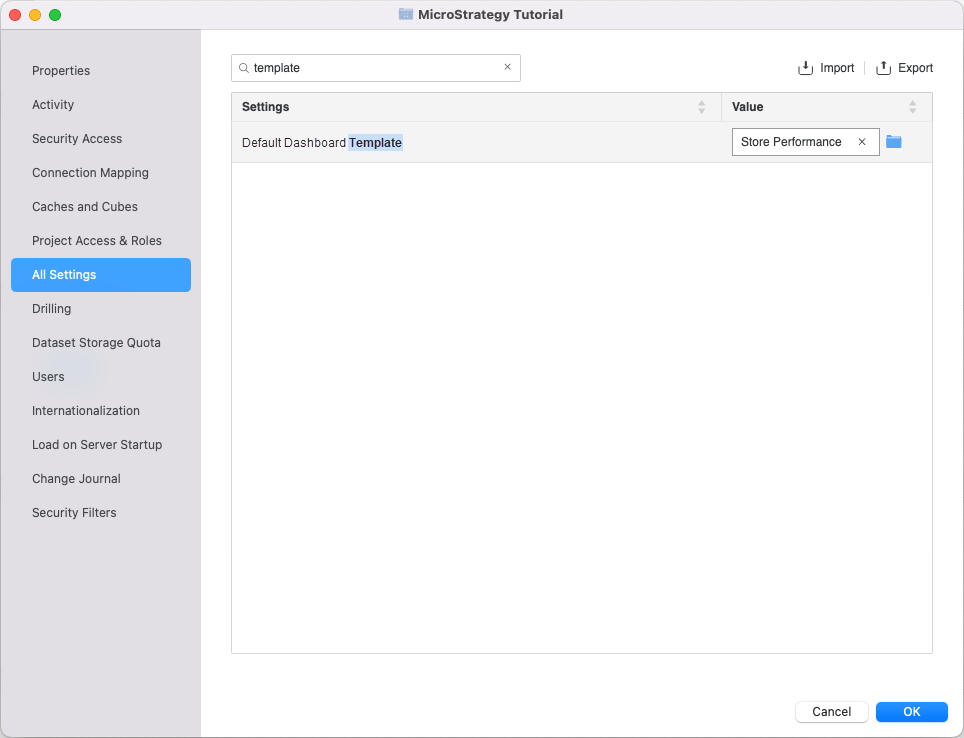Clear the template search text
Viewport: 964px width, 738px height.
click(x=507, y=67)
